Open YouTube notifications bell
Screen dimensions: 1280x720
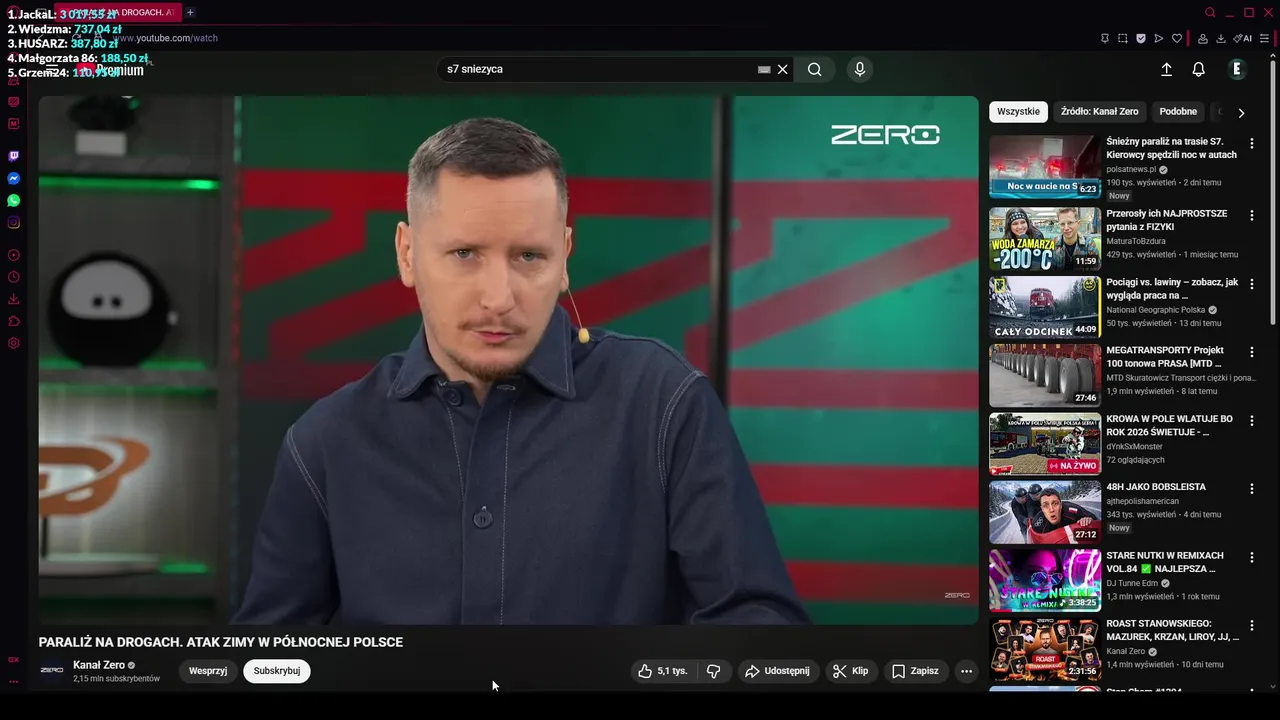pyautogui.click(x=1198, y=69)
